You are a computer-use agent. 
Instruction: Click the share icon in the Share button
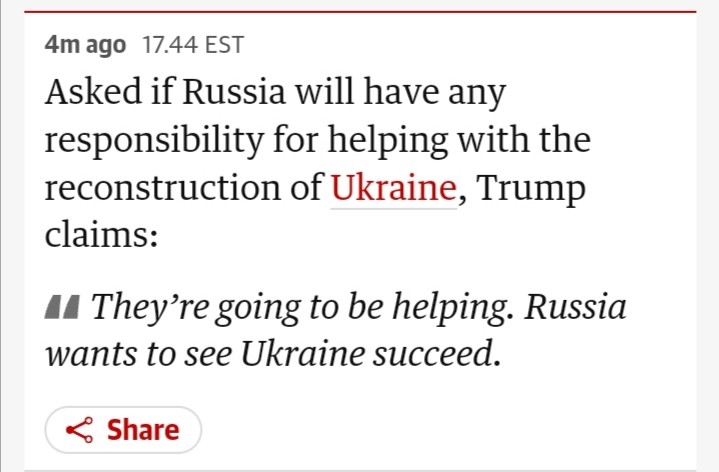(79, 431)
